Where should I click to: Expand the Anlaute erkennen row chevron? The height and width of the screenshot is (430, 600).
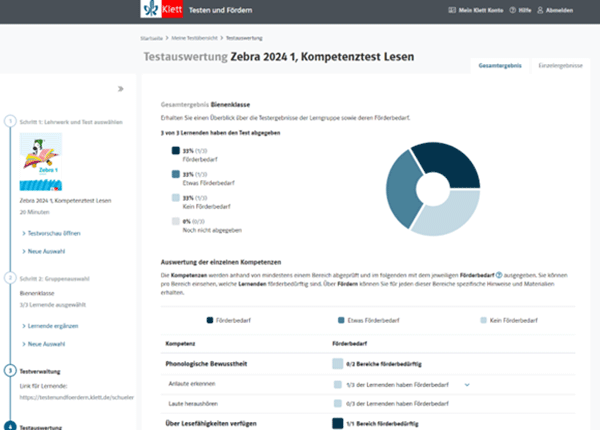[467, 385]
